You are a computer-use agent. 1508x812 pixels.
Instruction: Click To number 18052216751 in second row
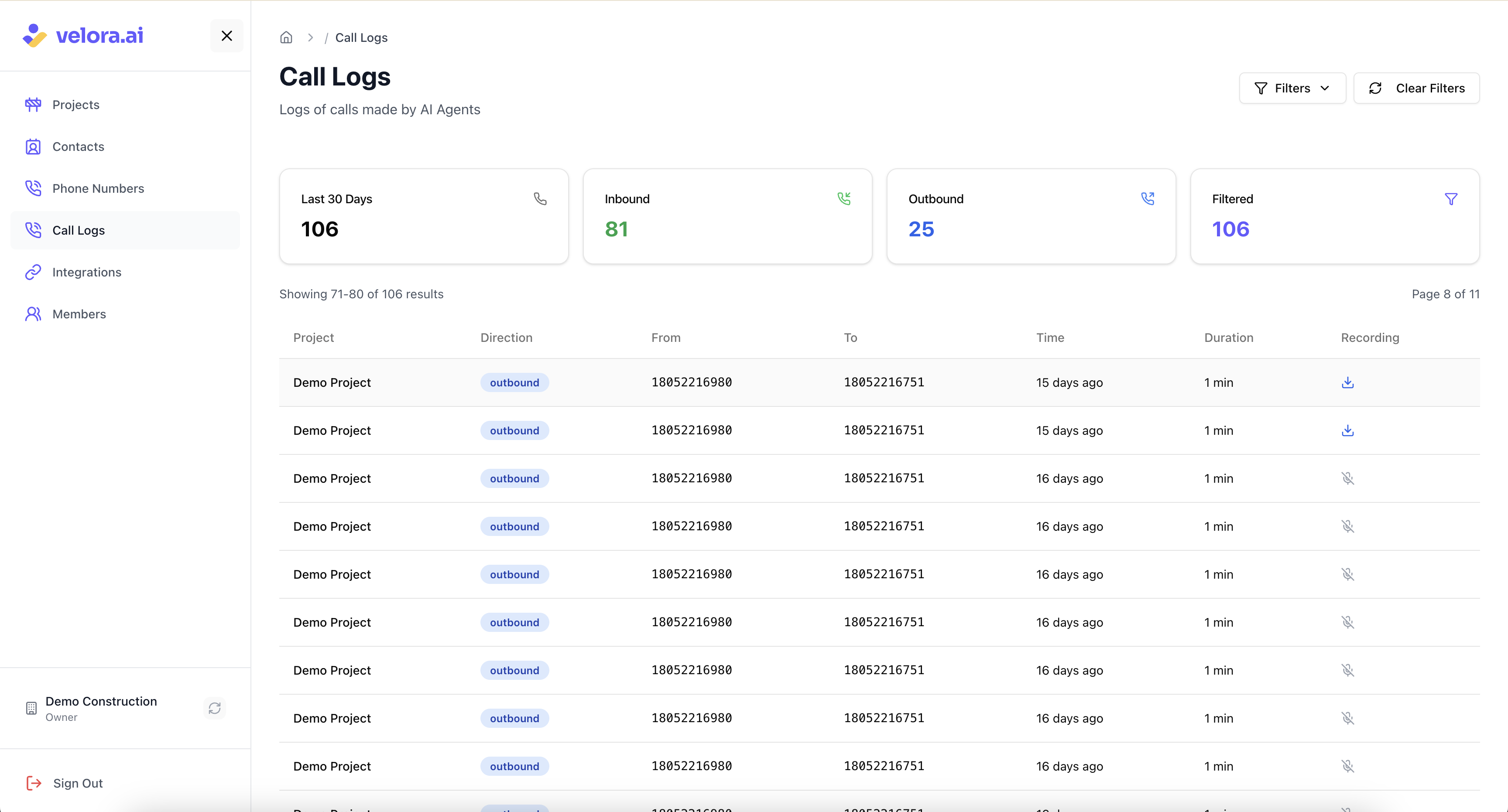click(x=884, y=430)
